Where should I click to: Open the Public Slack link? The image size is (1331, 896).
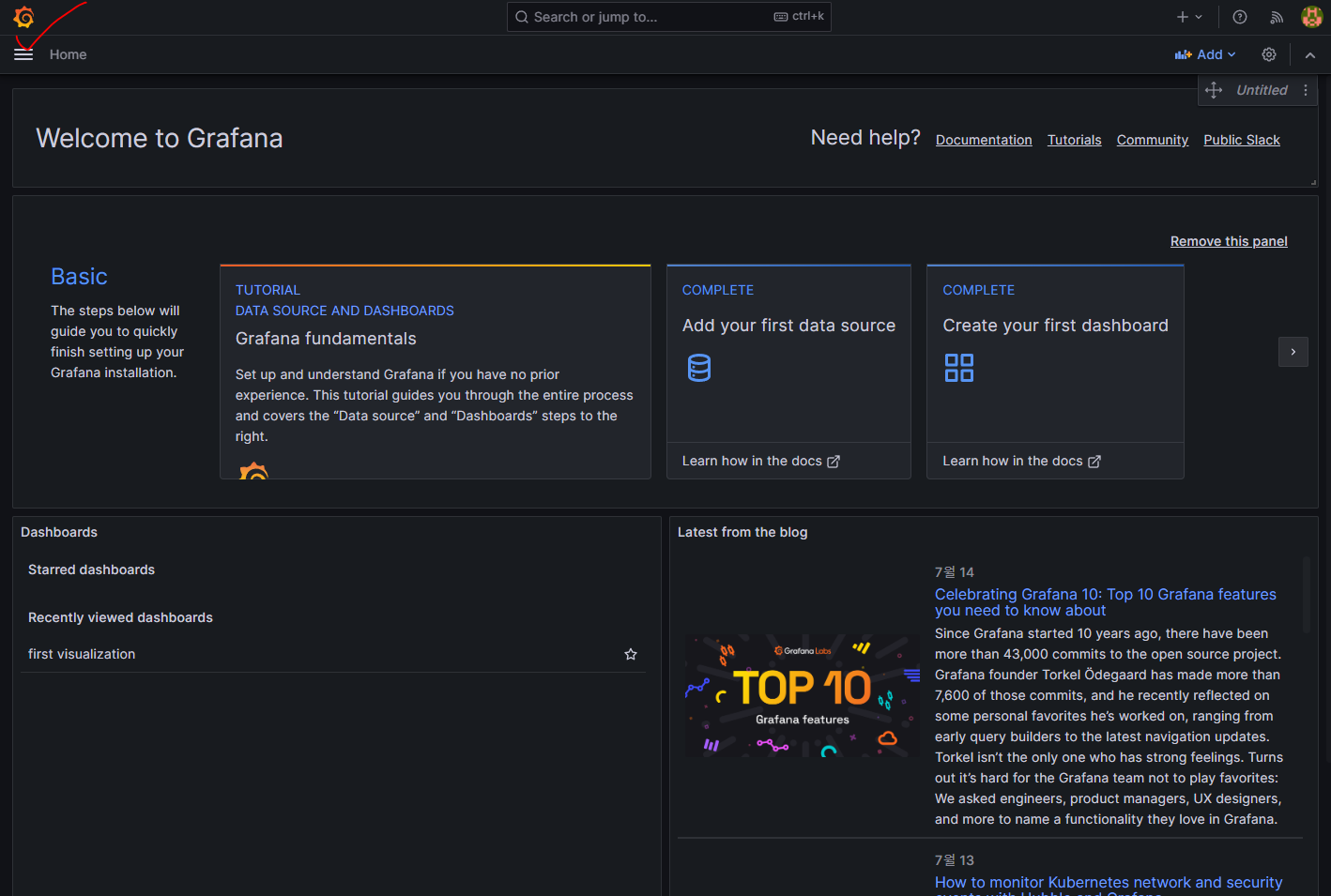click(1242, 140)
